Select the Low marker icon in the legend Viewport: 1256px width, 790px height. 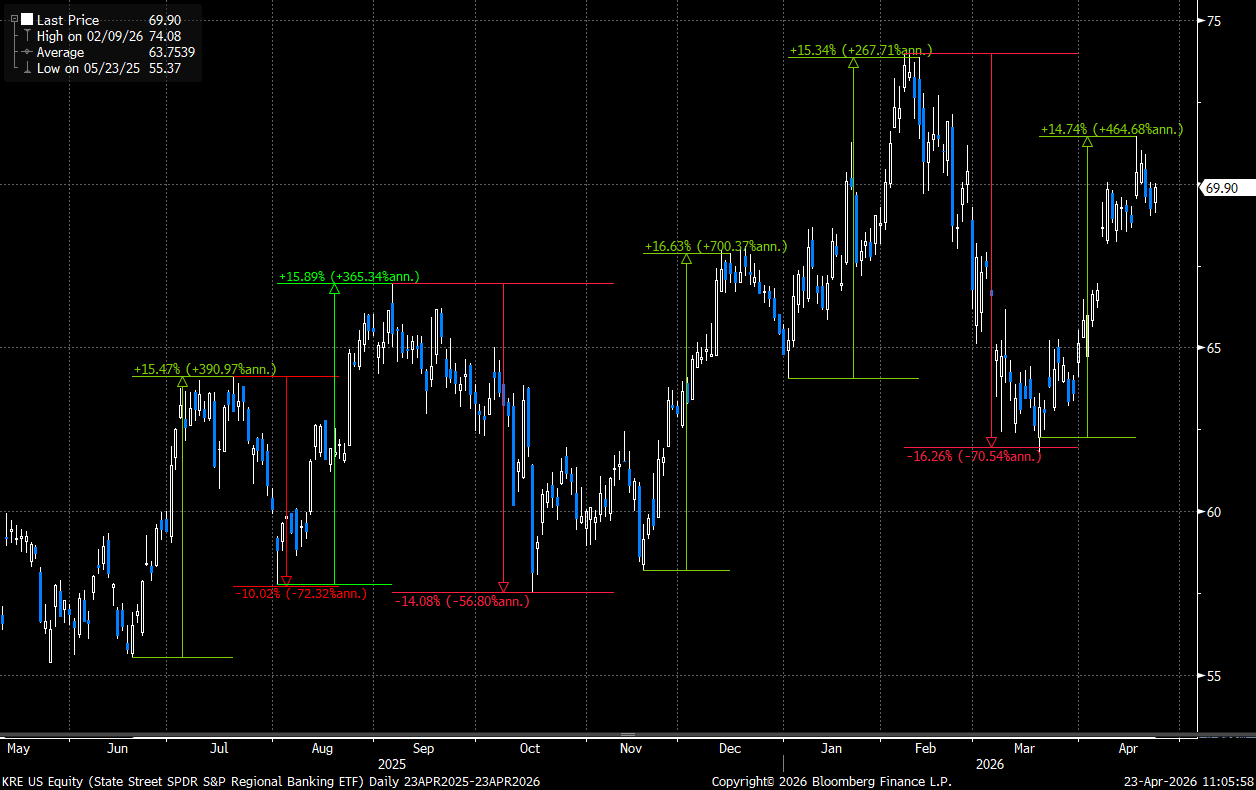coord(25,68)
